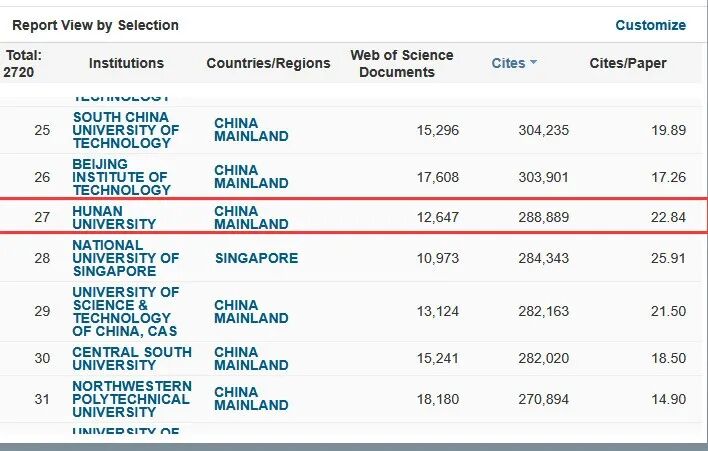Click the Report View by Selection title
Image resolution: width=708 pixels, height=451 pixels.
pyautogui.click(x=95, y=25)
